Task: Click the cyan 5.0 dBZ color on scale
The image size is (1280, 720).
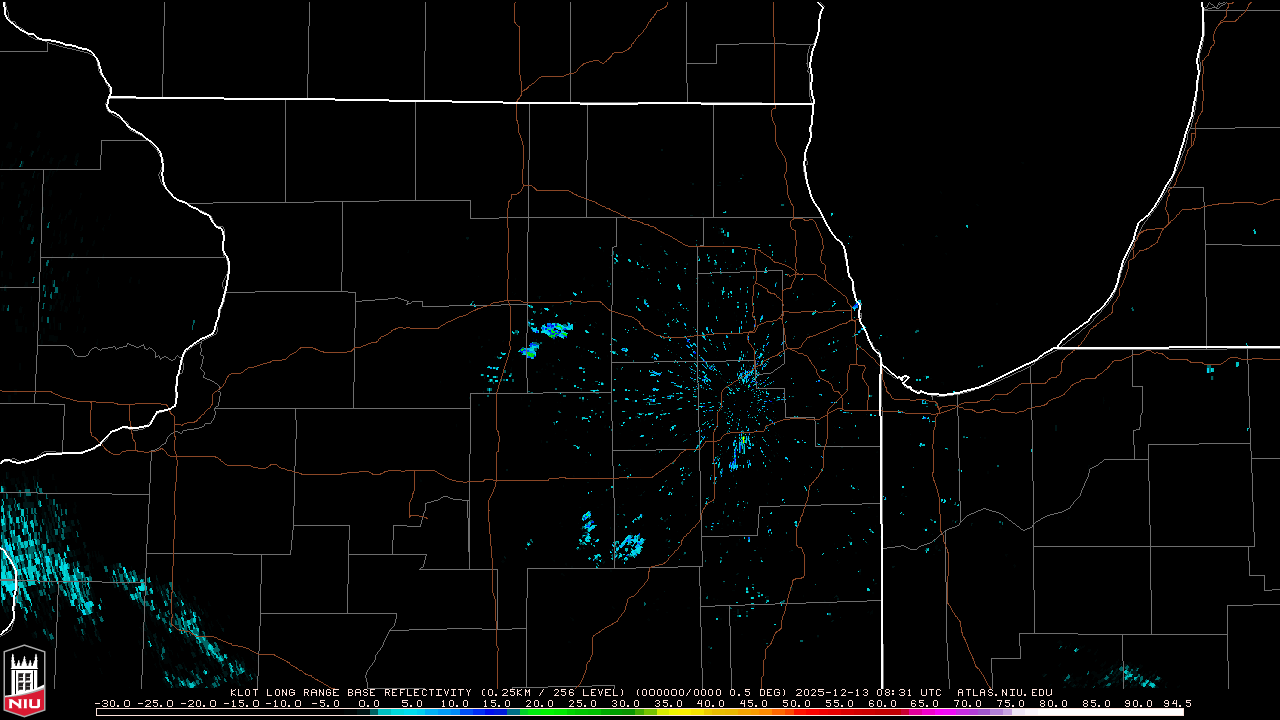Action: point(412,712)
